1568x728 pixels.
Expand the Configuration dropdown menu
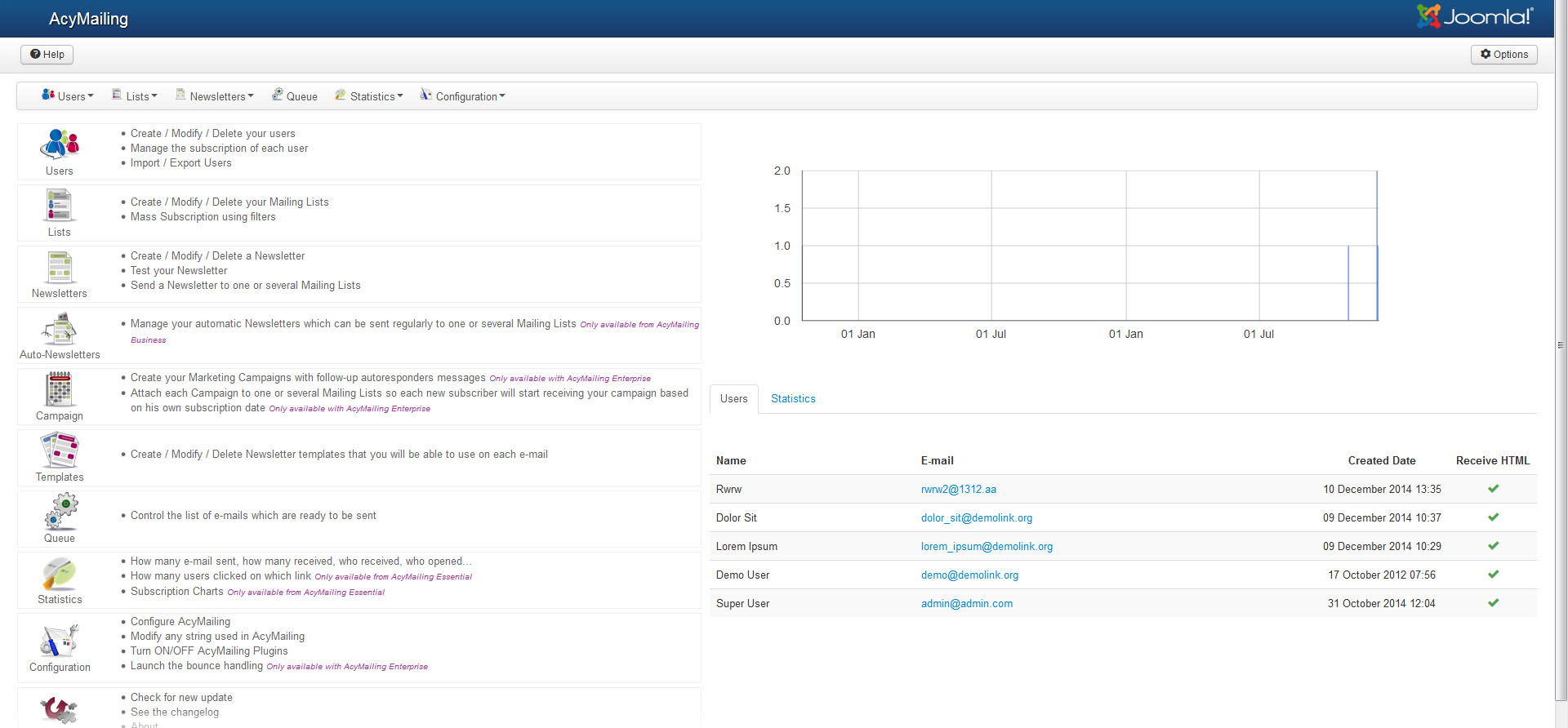click(x=462, y=96)
